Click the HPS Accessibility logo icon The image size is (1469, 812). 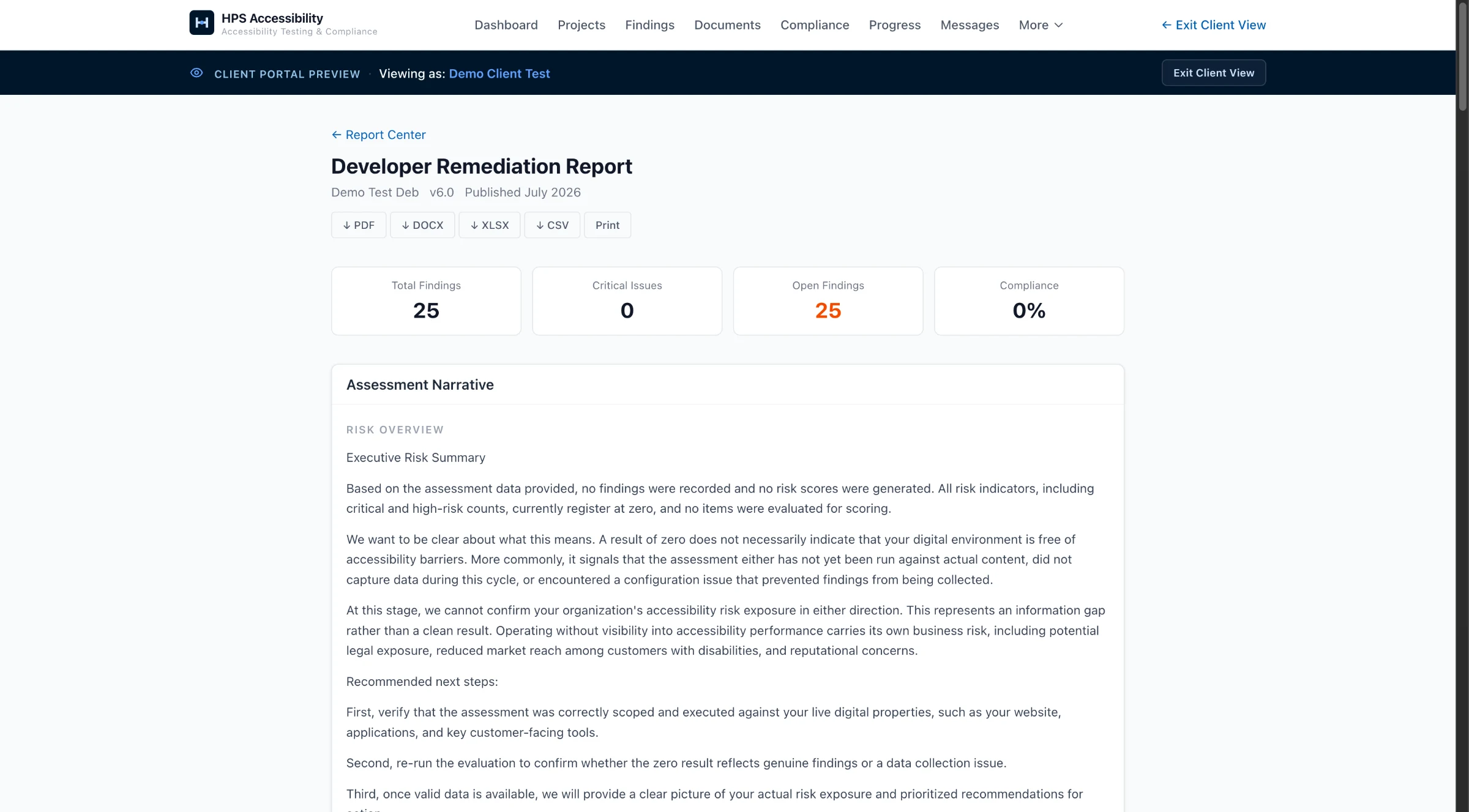coord(201,23)
